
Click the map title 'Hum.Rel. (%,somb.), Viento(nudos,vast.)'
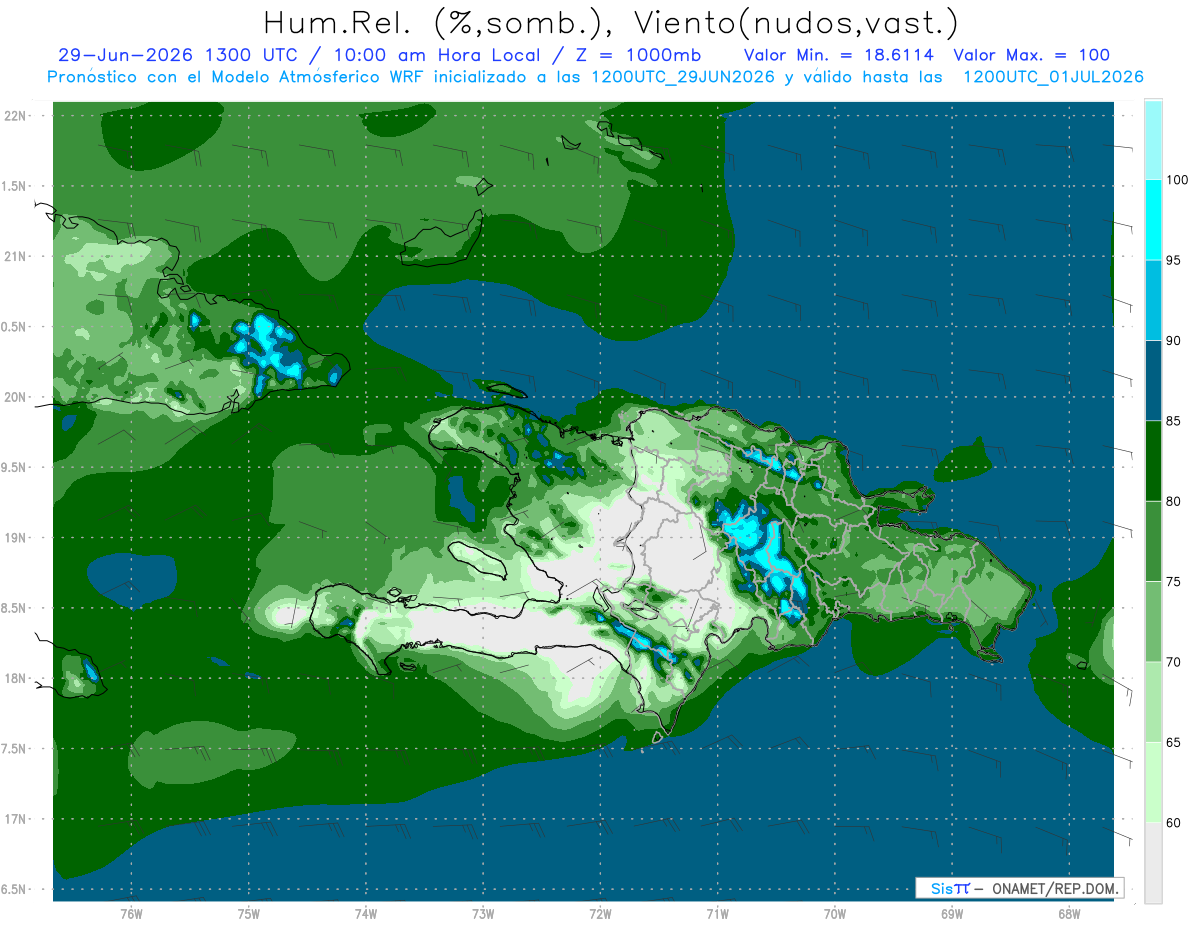coord(610,22)
